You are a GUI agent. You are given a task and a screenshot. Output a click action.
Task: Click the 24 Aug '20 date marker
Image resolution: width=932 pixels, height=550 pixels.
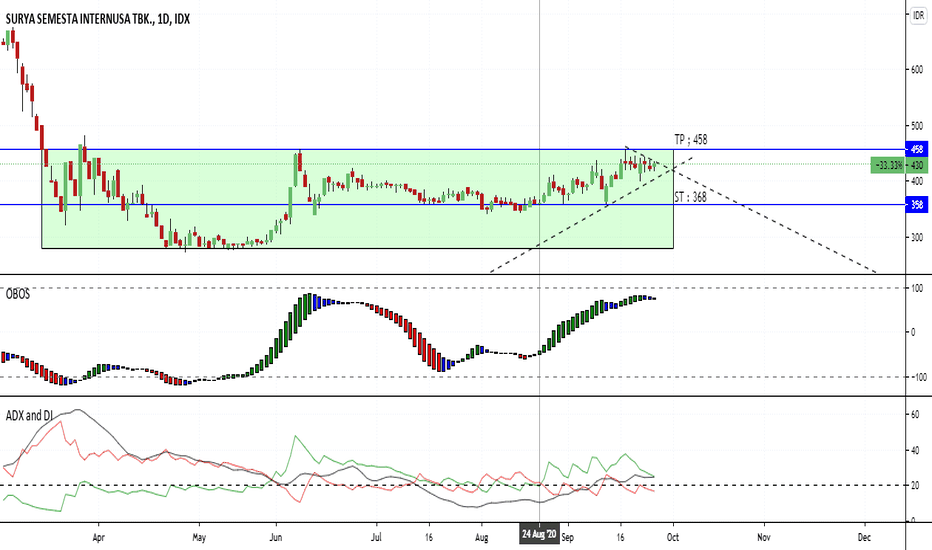coord(539,535)
